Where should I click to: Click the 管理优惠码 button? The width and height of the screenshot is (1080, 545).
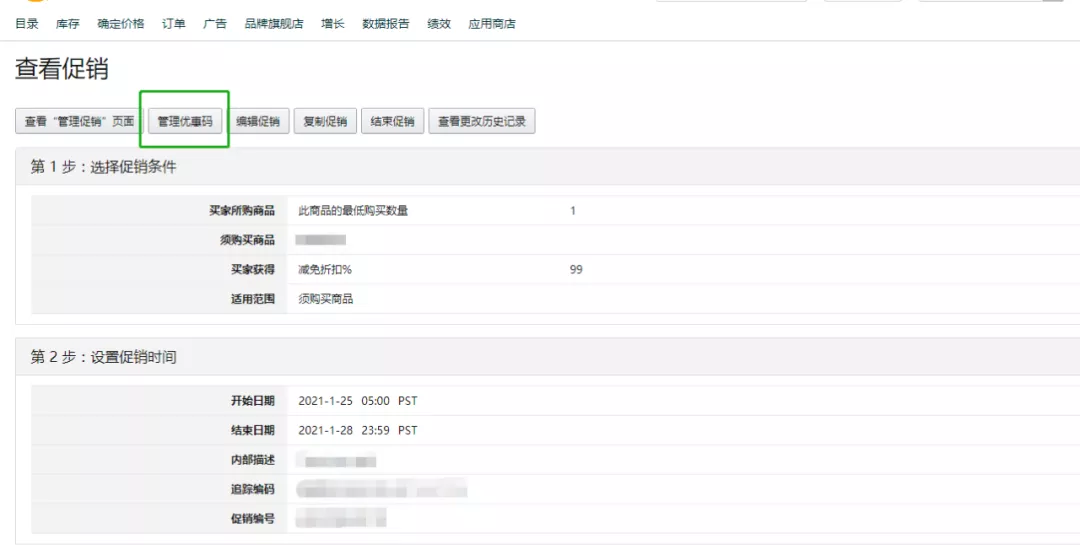pos(185,121)
